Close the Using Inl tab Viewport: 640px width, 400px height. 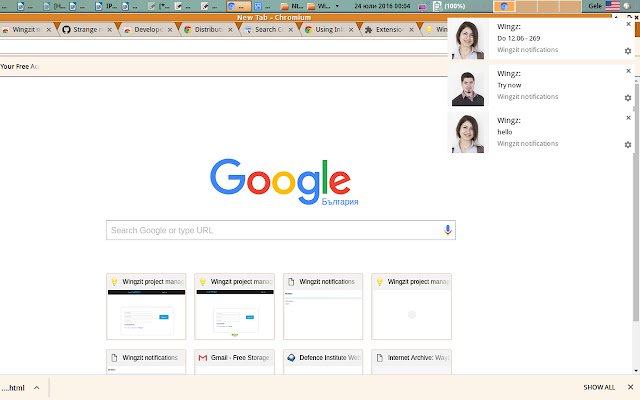coord(351,30)
